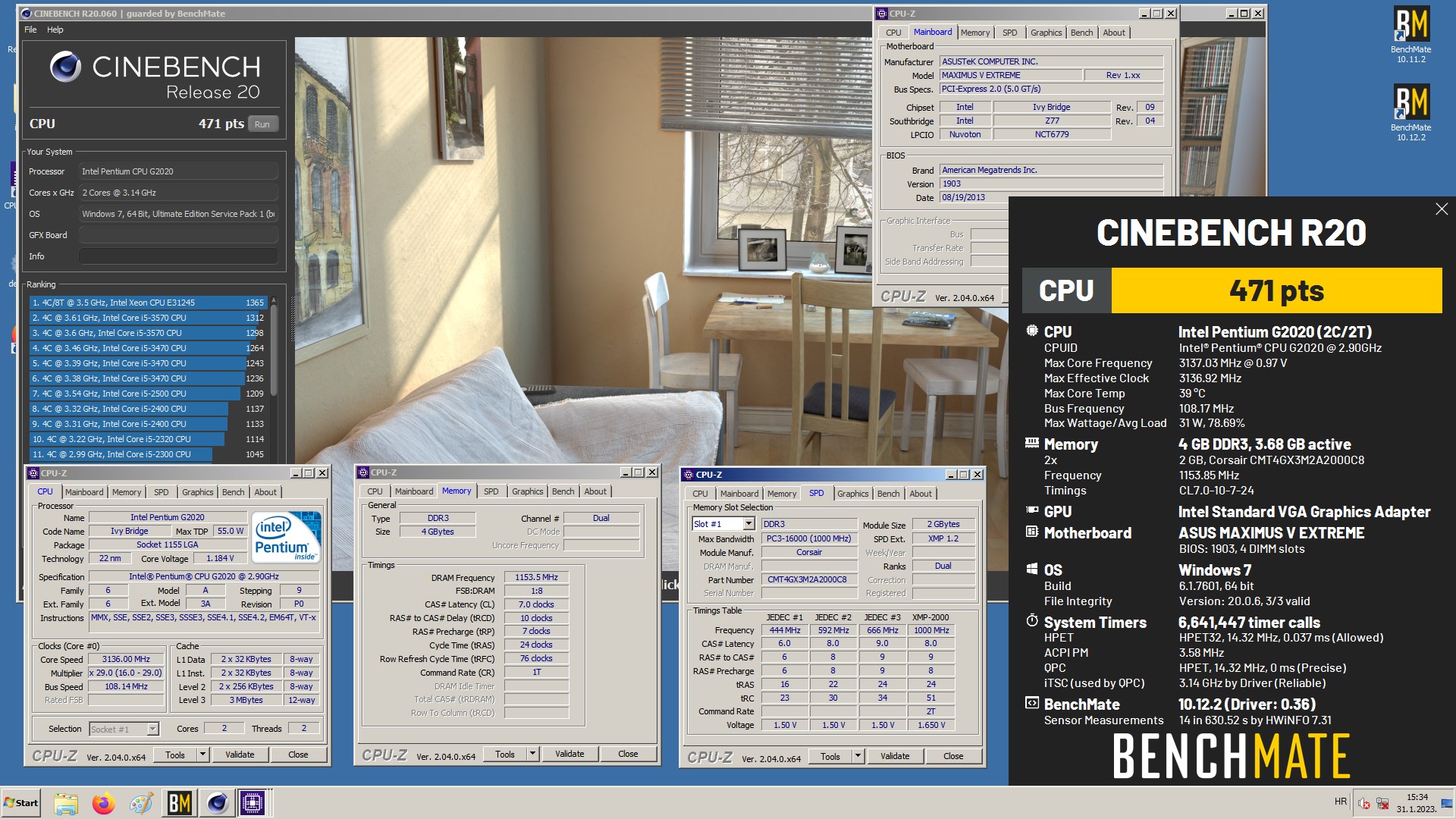Open the Slot #1 memory slot dropdown
This screenshot has height=819, width=1456.
click(x=748, y=524)
